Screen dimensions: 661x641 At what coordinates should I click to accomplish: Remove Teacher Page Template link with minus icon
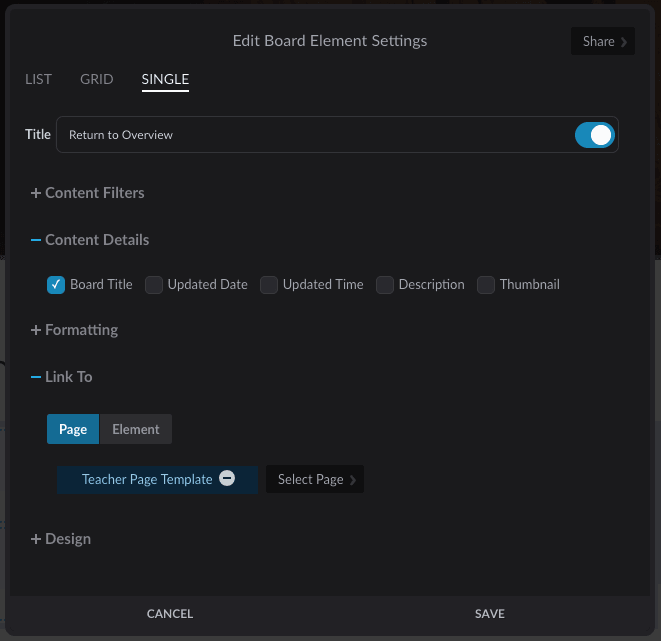point(227,478)
